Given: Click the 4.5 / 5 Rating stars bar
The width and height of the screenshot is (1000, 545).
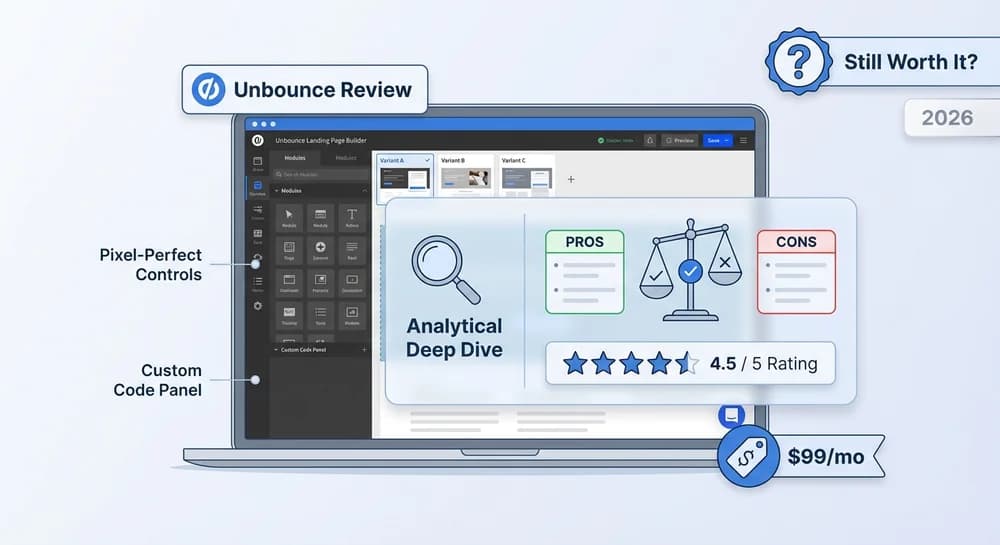Looking at the screenshot, I should point(690,363).
